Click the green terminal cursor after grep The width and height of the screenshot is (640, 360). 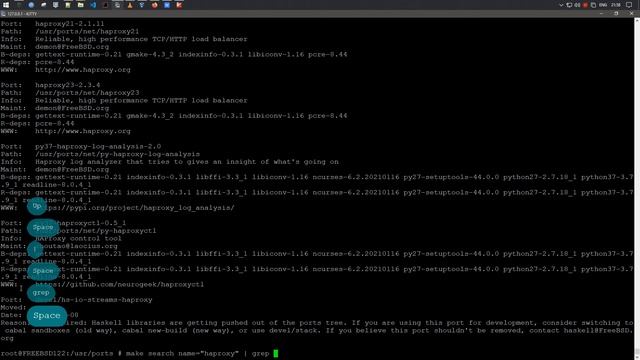(x=276, y=353)
